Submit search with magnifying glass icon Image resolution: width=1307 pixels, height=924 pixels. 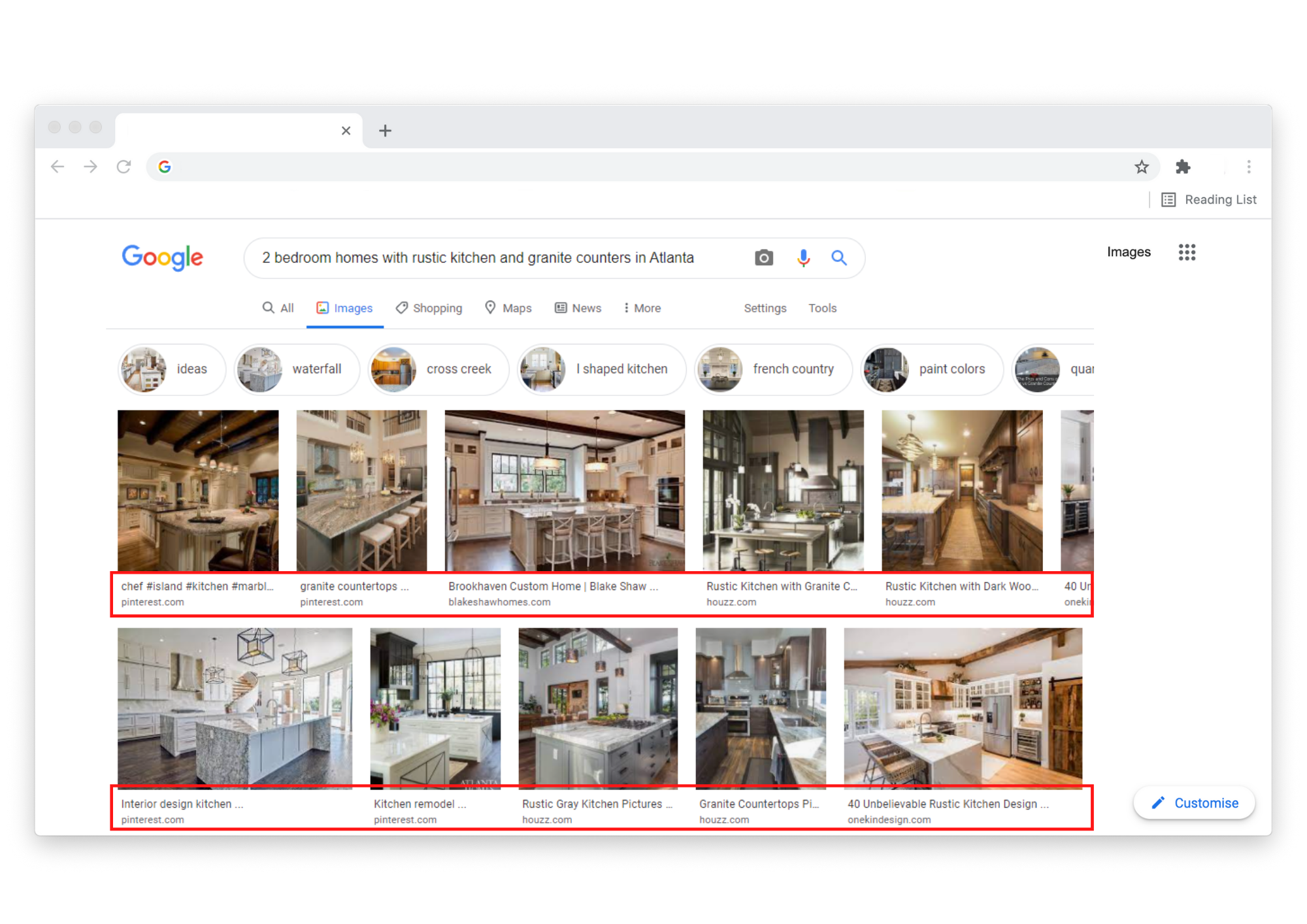(x=839, y=257)
